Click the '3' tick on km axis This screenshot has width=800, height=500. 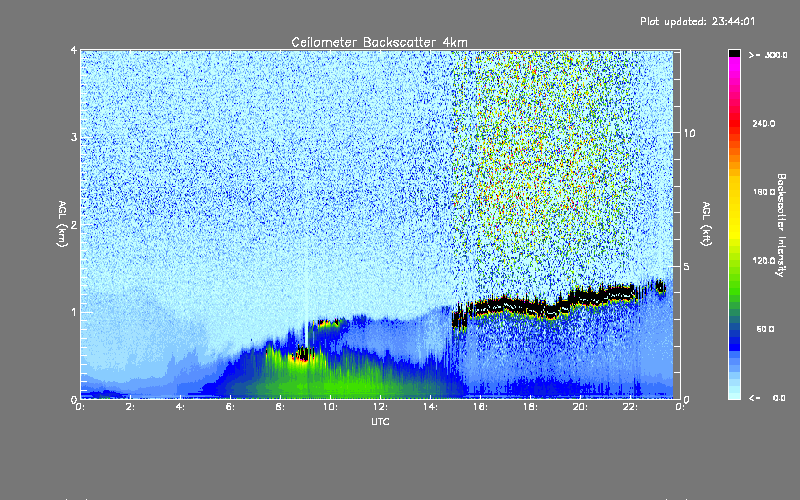[x=74, y=138]
